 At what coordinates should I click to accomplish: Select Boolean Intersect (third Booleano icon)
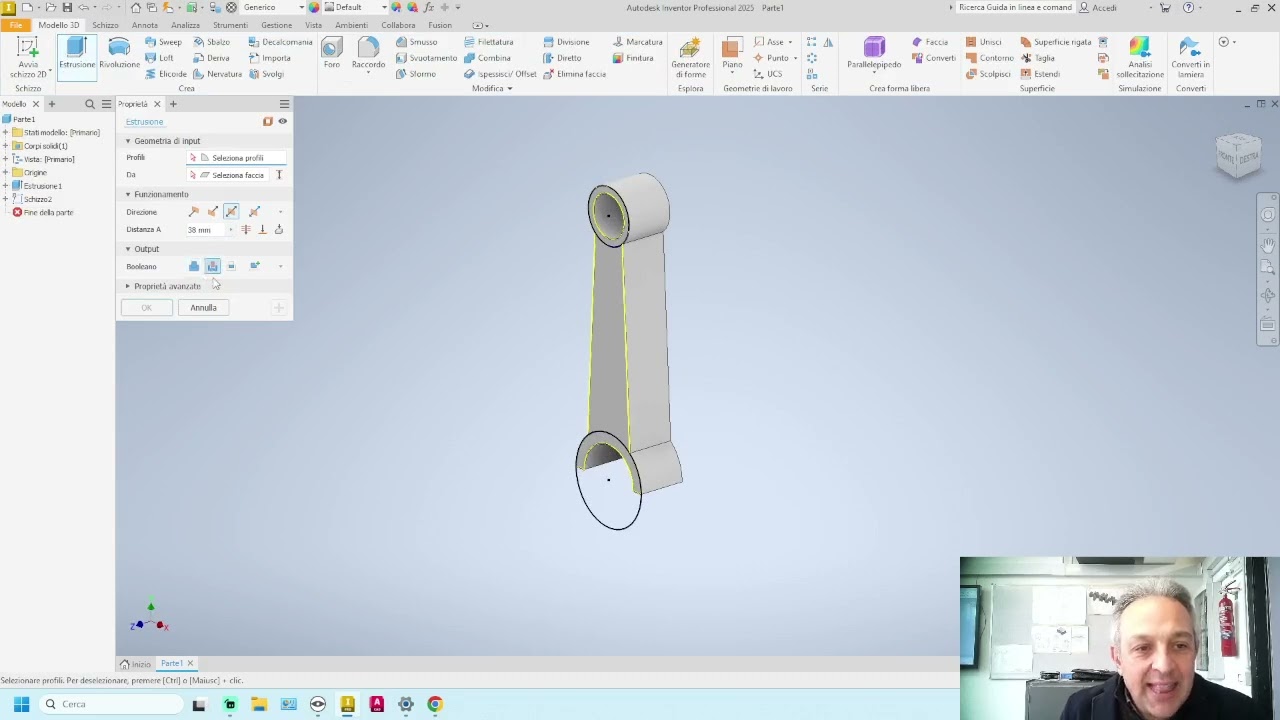pyautogui.click(x=231, y=266)
